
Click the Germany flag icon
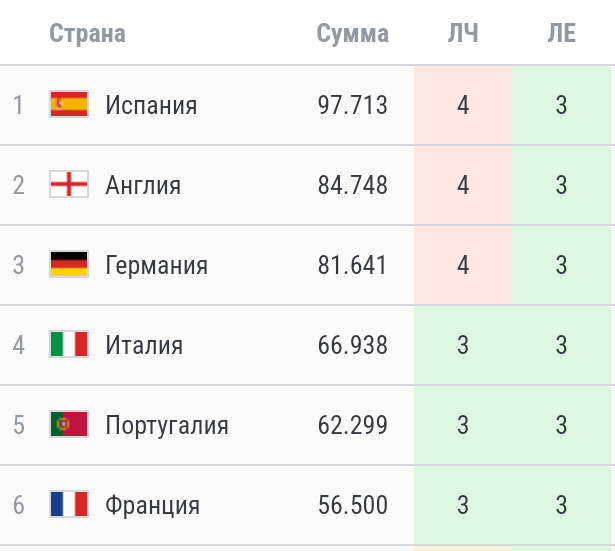69,264
